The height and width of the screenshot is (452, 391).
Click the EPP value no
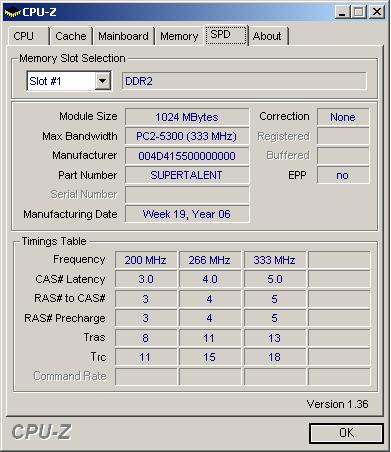tap(343, 175)
